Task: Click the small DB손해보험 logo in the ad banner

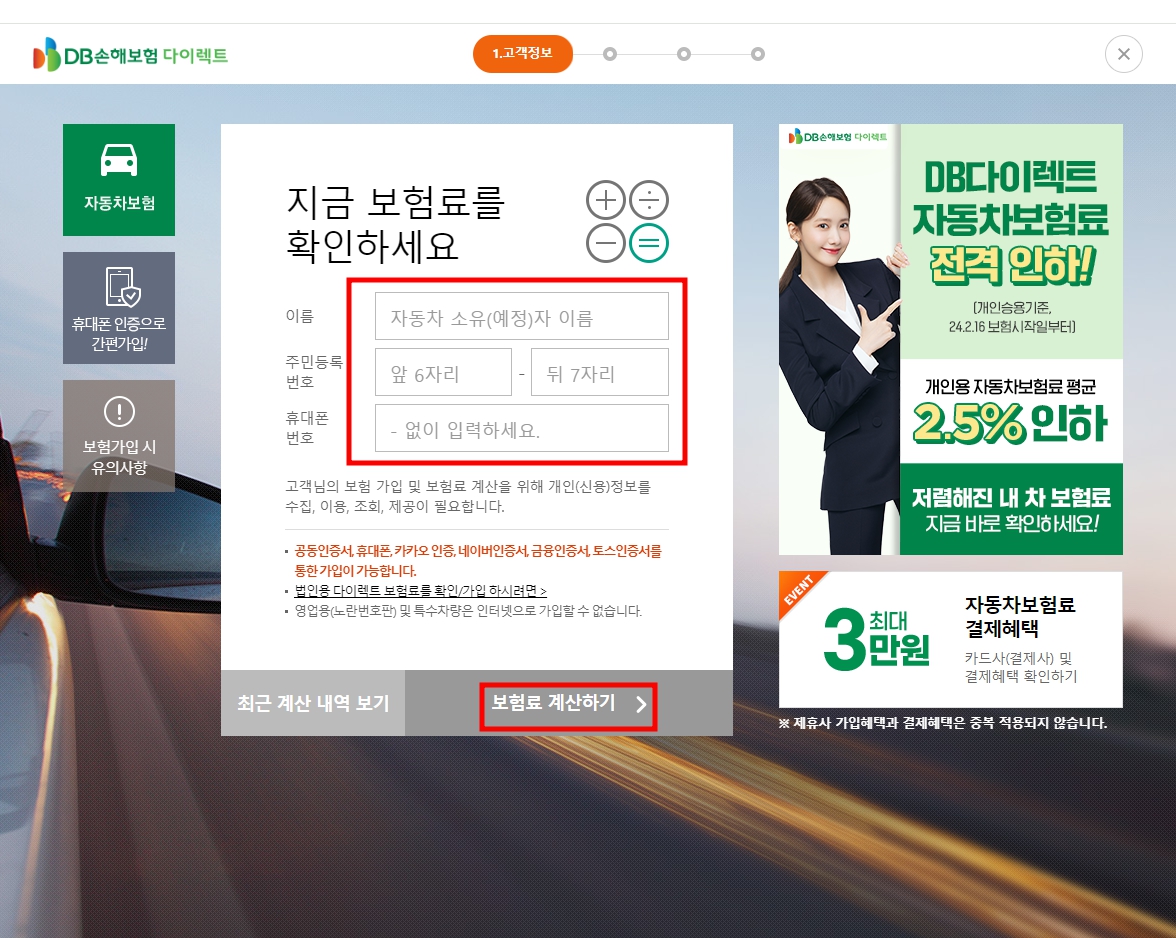Action: pos(838,136)
